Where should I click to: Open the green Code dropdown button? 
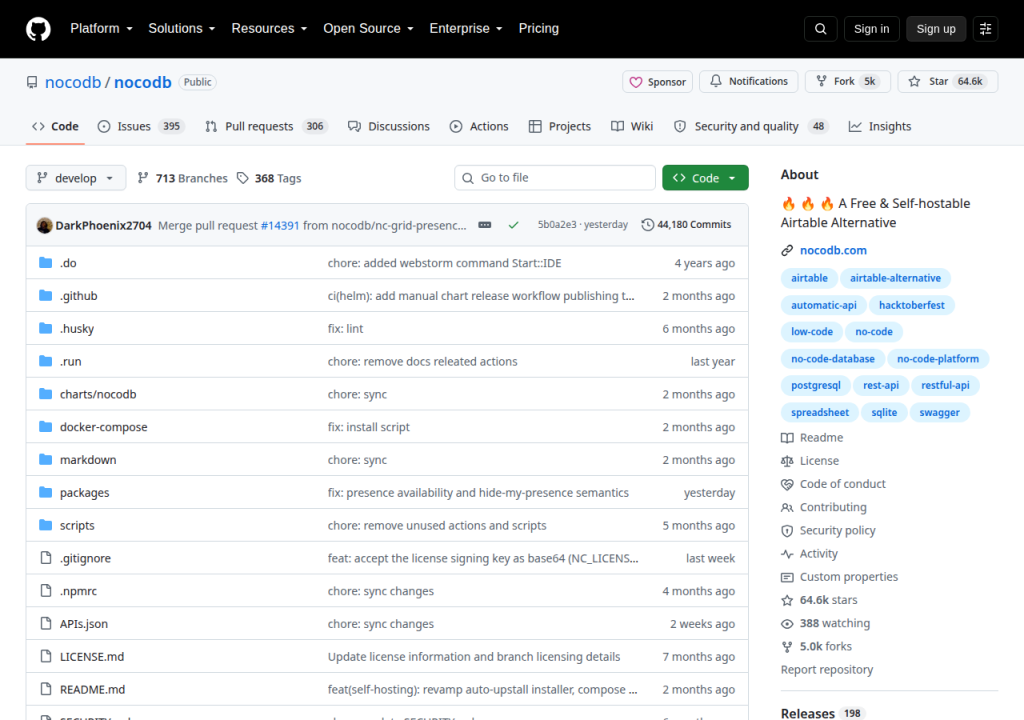tap(705, 178)
